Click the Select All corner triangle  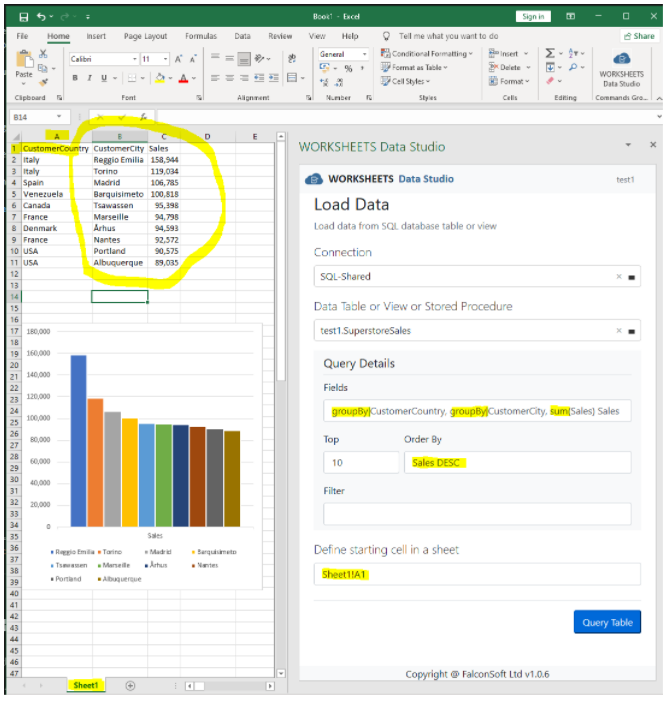click(x=16, y=137)
